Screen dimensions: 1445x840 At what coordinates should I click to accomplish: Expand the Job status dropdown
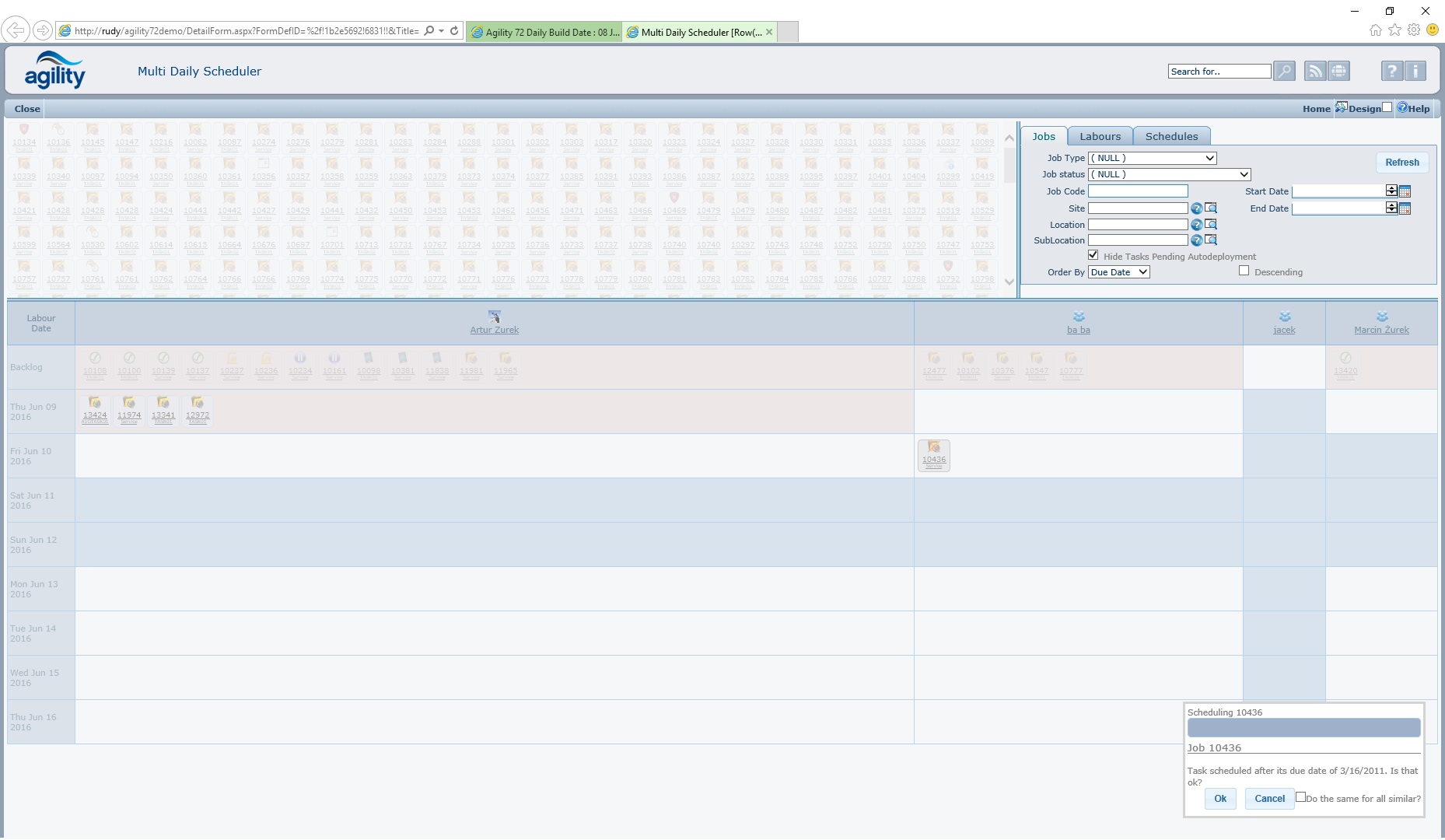coord(1169,174)
